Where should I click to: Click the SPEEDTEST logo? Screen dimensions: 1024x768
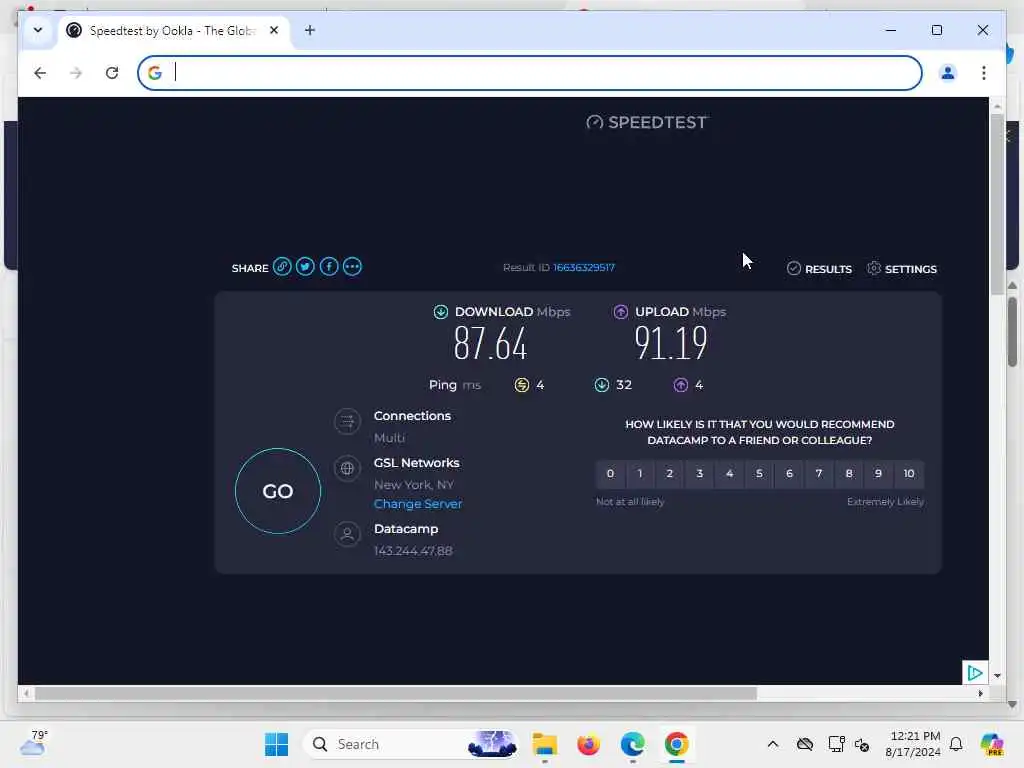(647, 122)
